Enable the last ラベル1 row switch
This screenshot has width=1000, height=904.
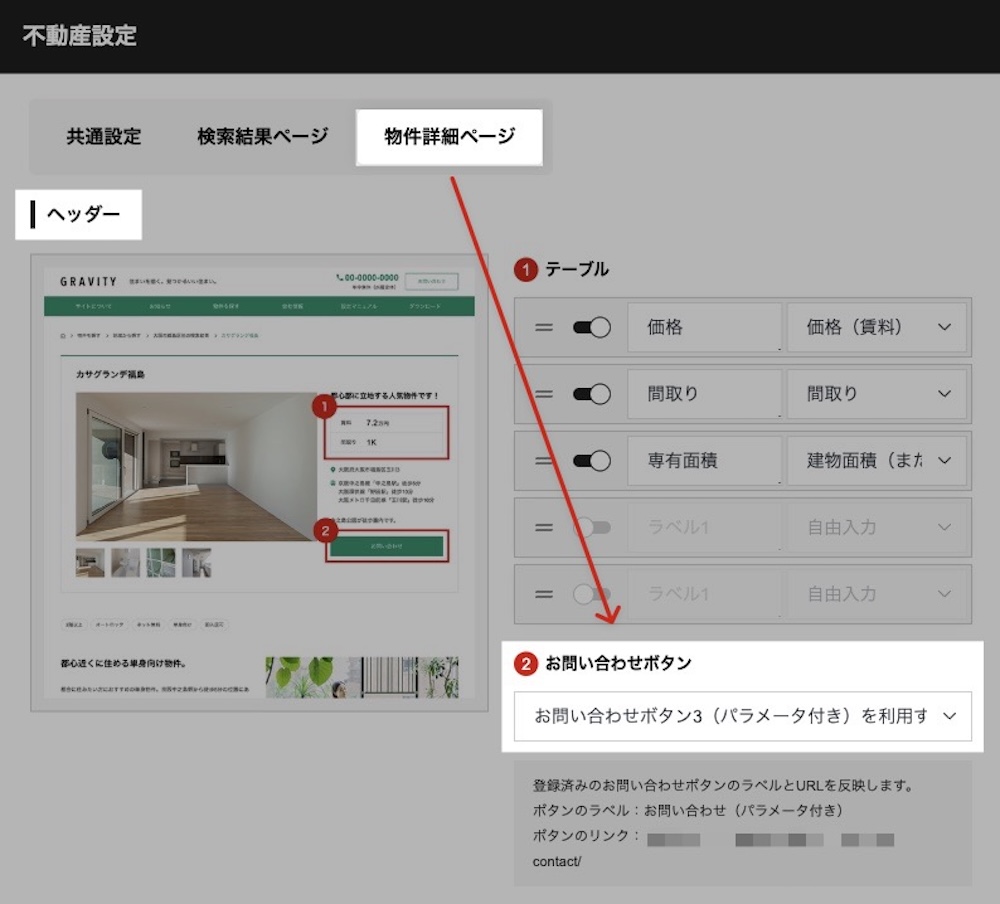[x=592, y=595]
